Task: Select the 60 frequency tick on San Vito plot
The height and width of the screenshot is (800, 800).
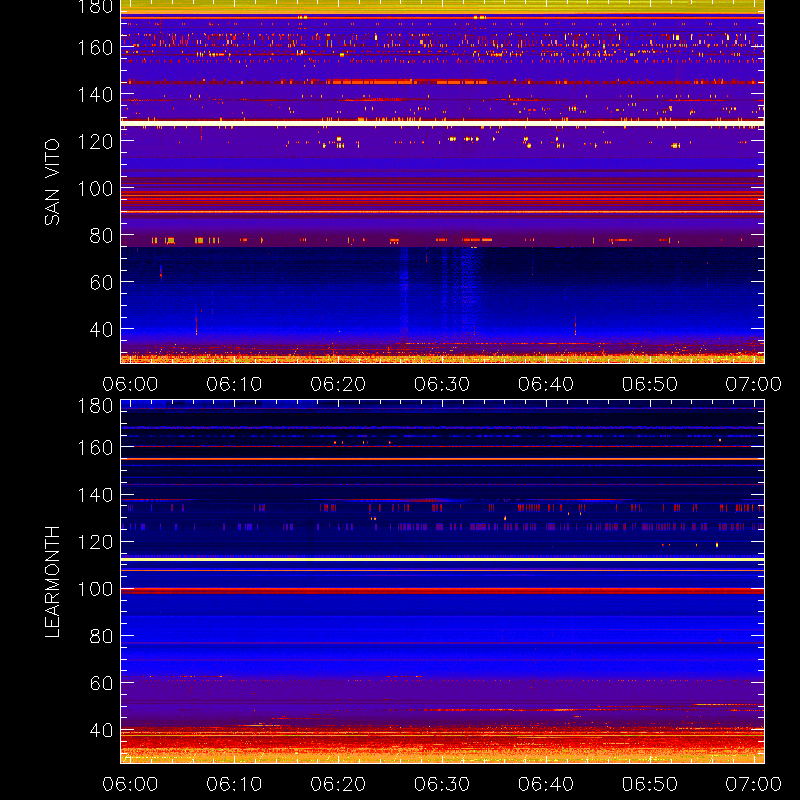Action: pos(101,282)
